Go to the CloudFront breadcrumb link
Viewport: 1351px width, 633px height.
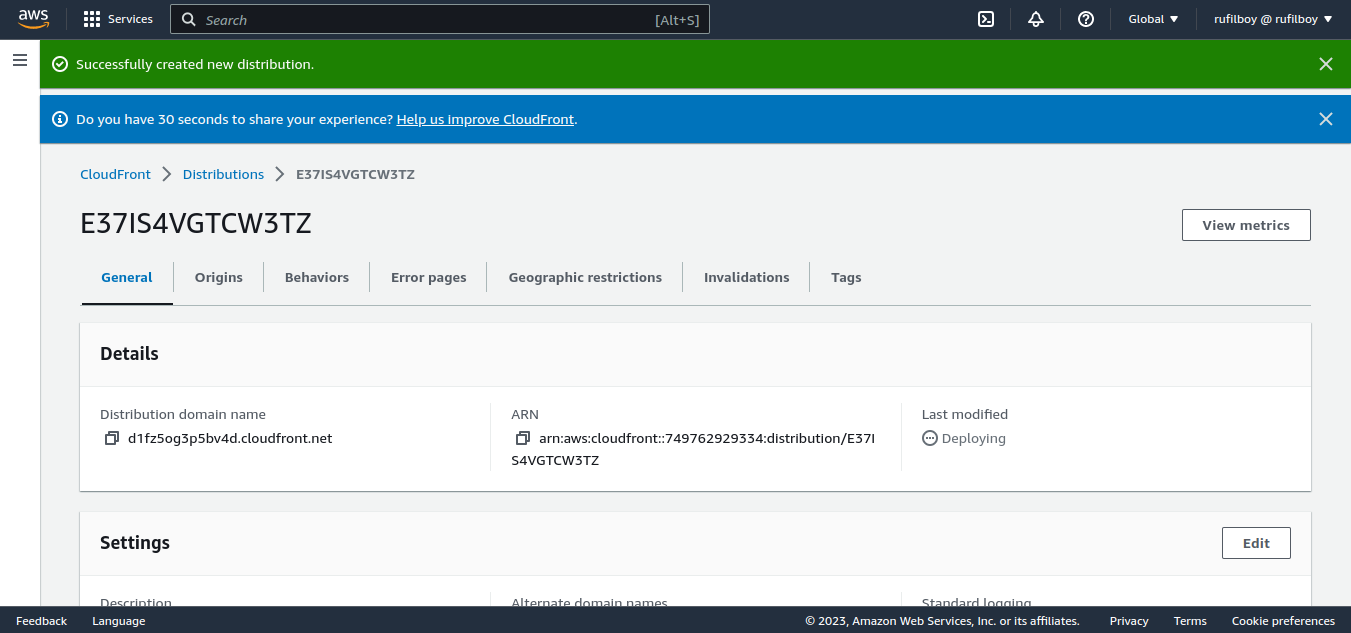pyautogui.click(x=115, y=174)
